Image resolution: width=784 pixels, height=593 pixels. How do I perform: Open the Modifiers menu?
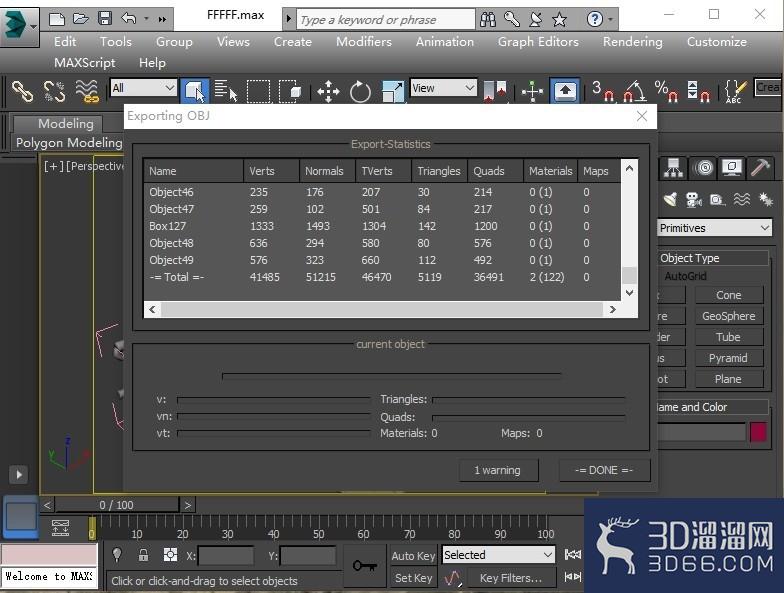pyautogui.click(x=364, y=42)
